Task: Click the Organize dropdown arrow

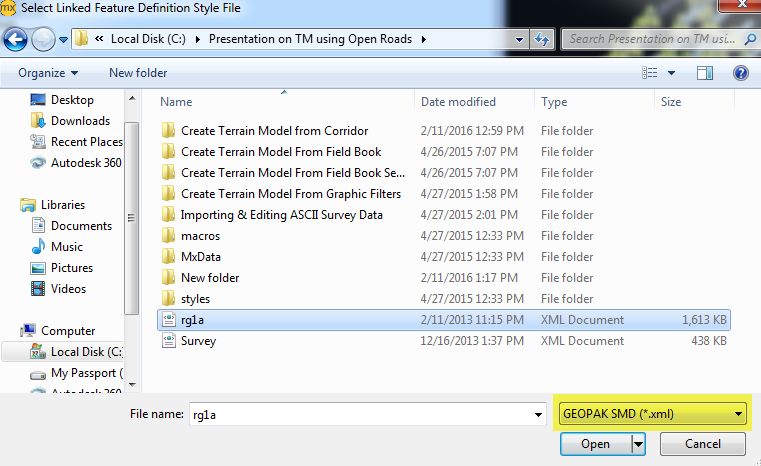Action: point(74,73)
